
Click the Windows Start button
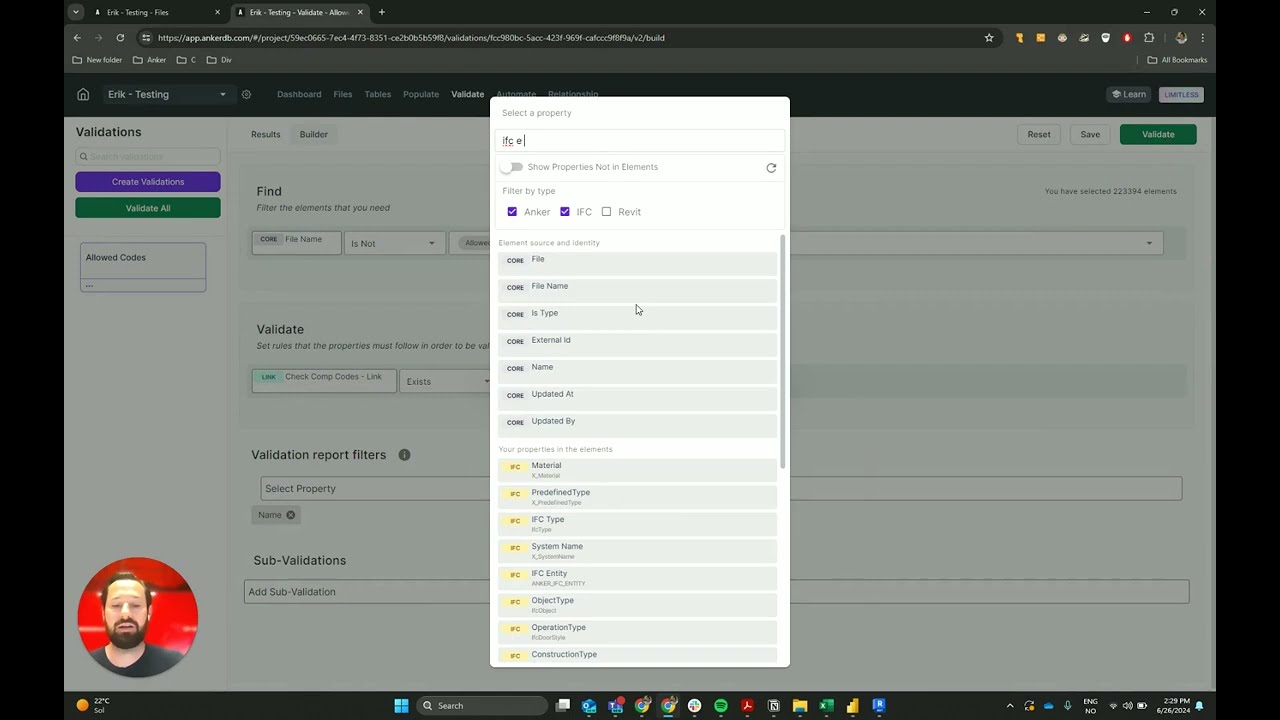click(401, 706)
